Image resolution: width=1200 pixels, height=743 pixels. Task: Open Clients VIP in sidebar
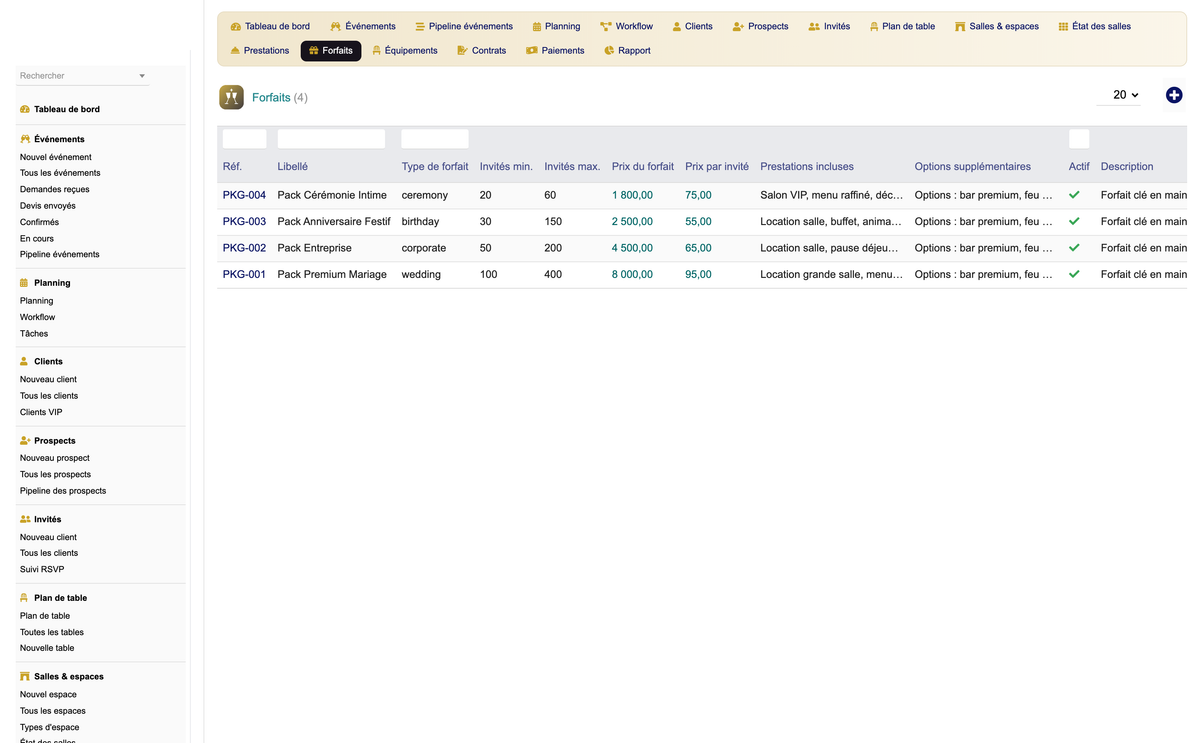(41, 412)
